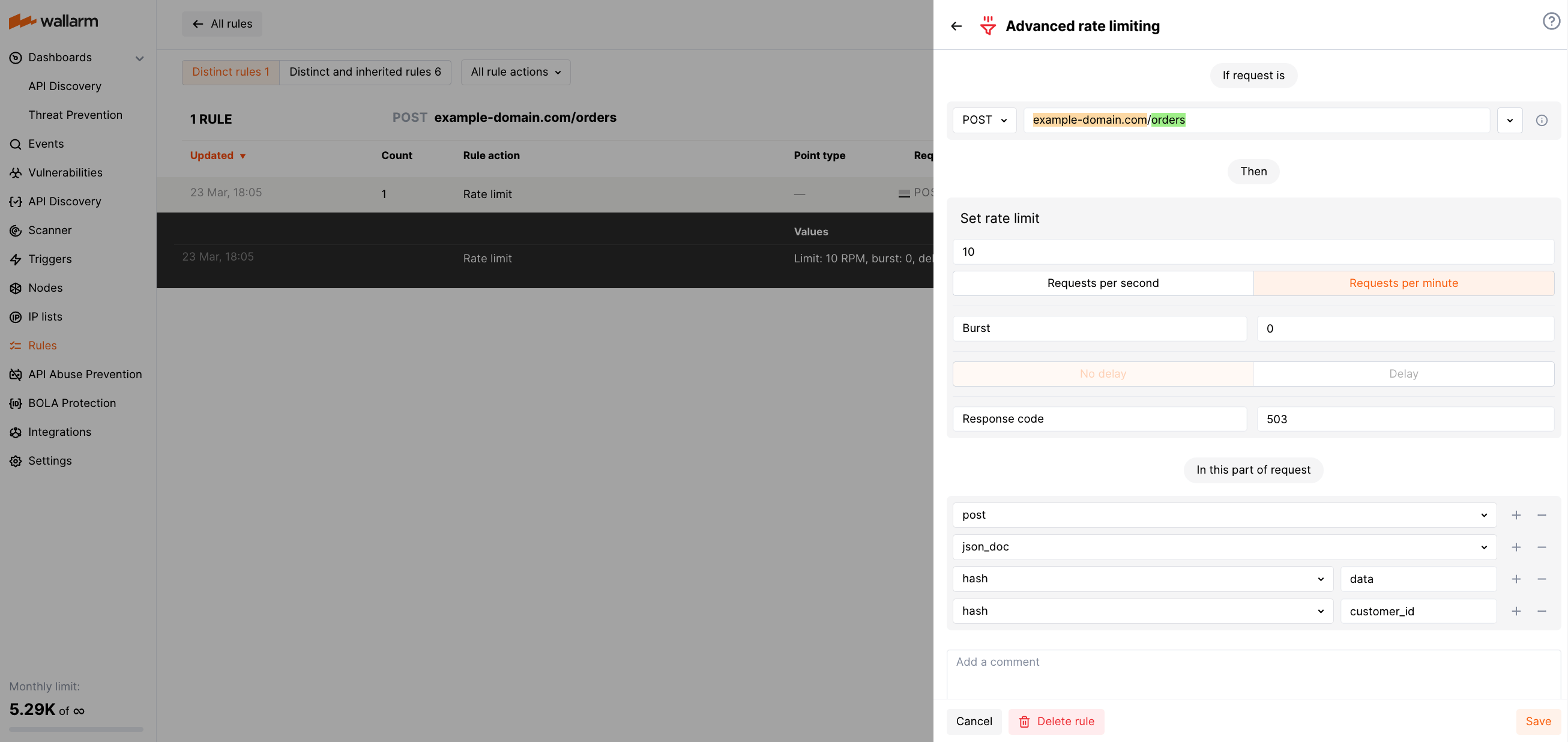1568x742 pixels.
Task: Click the monthly limit progress bar
Action: click(76, 729)
